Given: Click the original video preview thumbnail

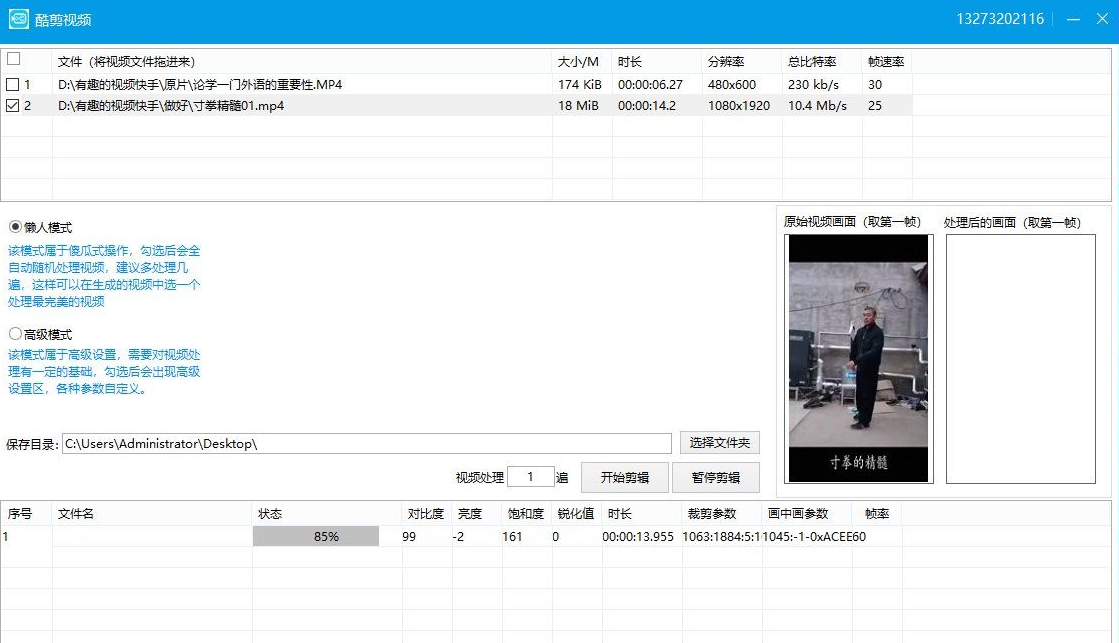Looking at the screenshot, I should click(x=858, y=358).
